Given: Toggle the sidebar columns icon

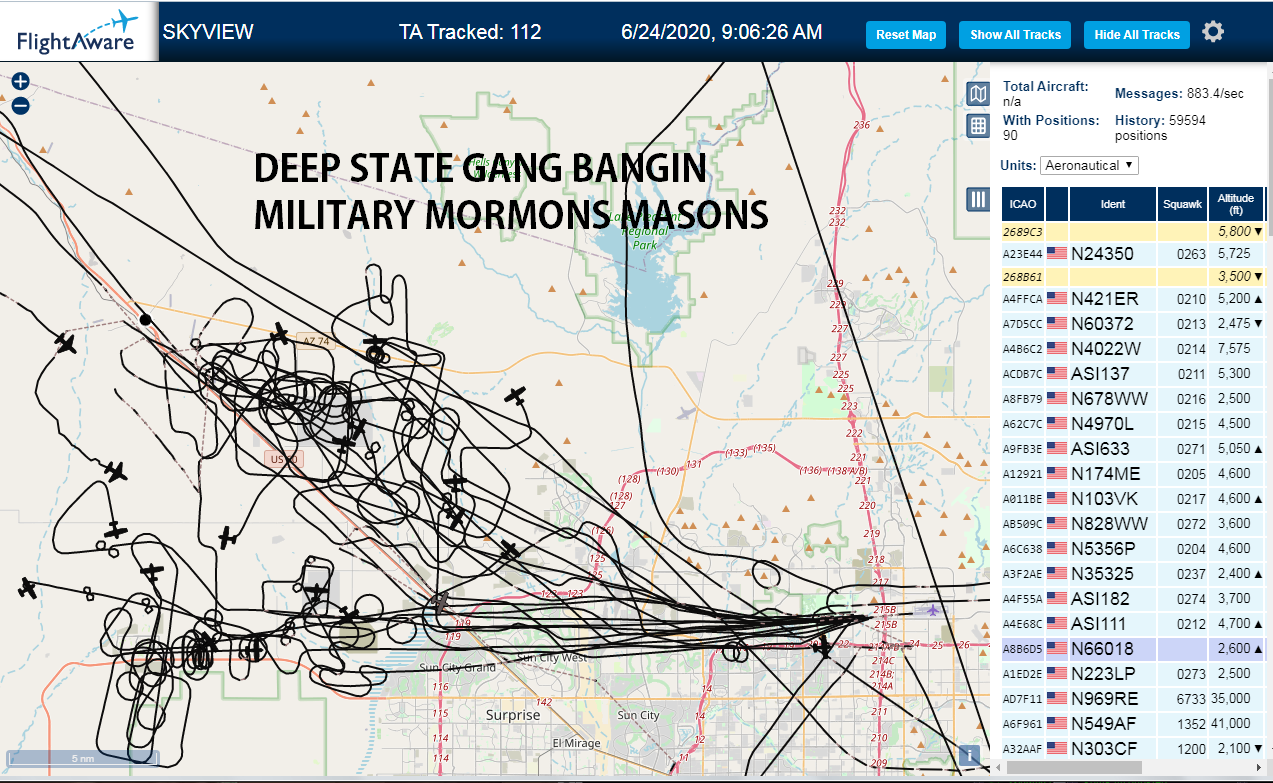Looking at the screenshot, I should pos(978,199).
